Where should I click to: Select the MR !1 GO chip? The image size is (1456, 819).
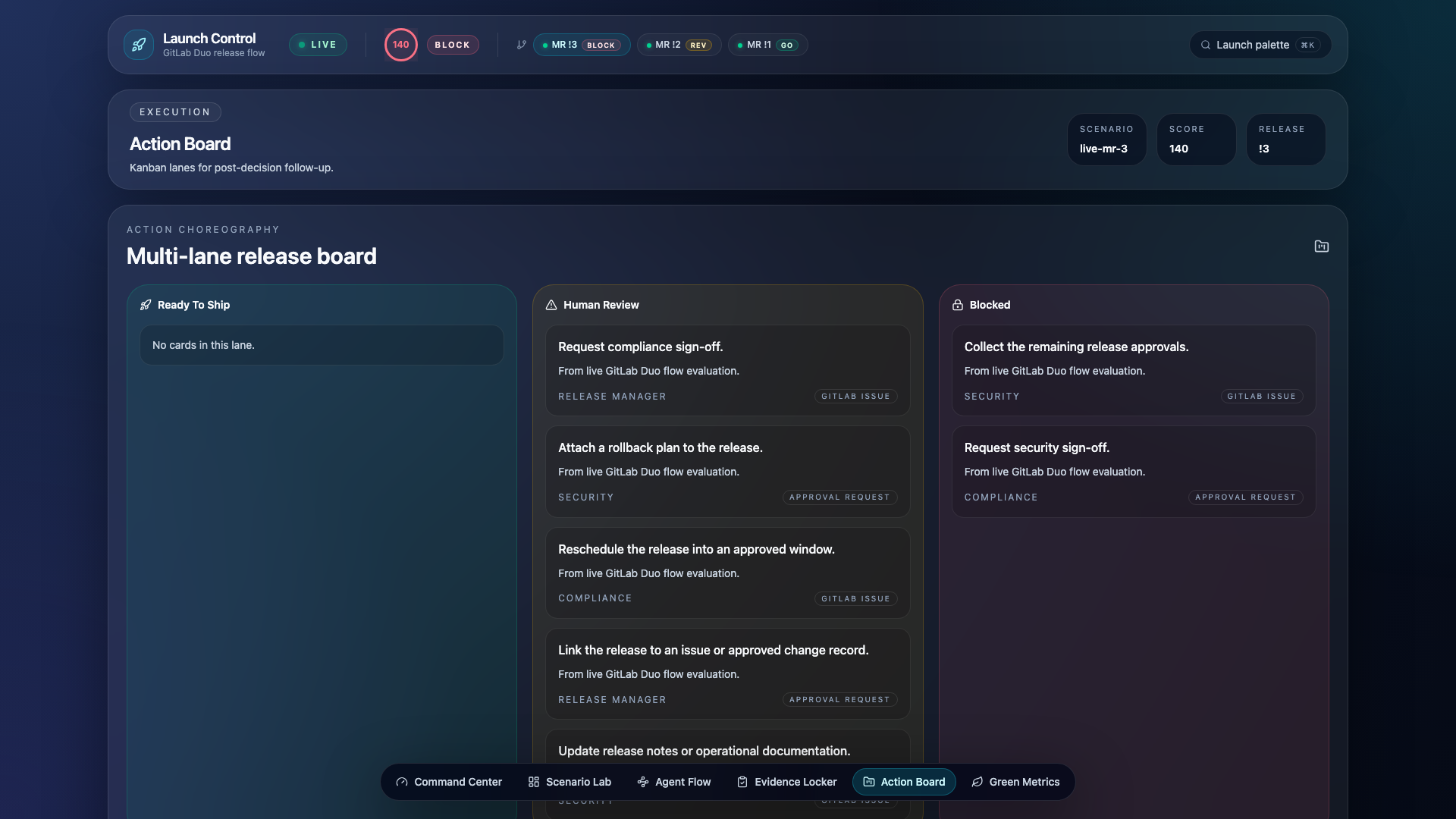pyautogui.click(x=767, y=45)
